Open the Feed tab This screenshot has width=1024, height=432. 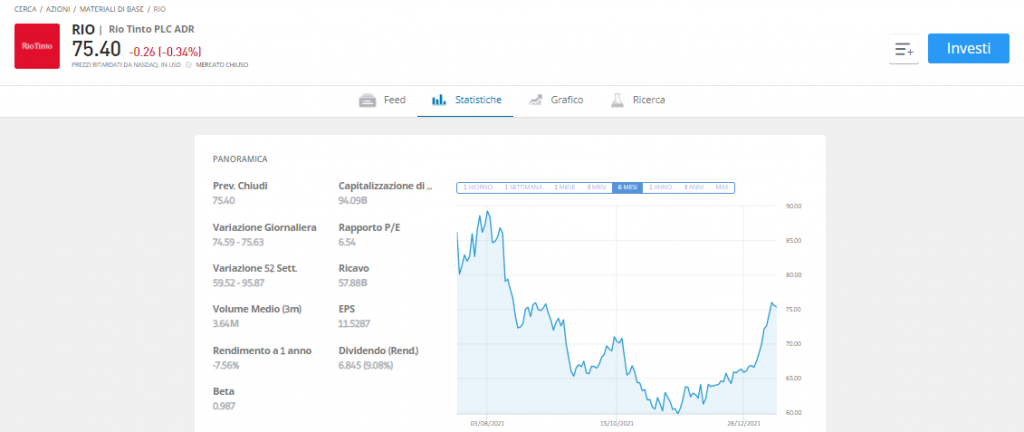[383, 100]
